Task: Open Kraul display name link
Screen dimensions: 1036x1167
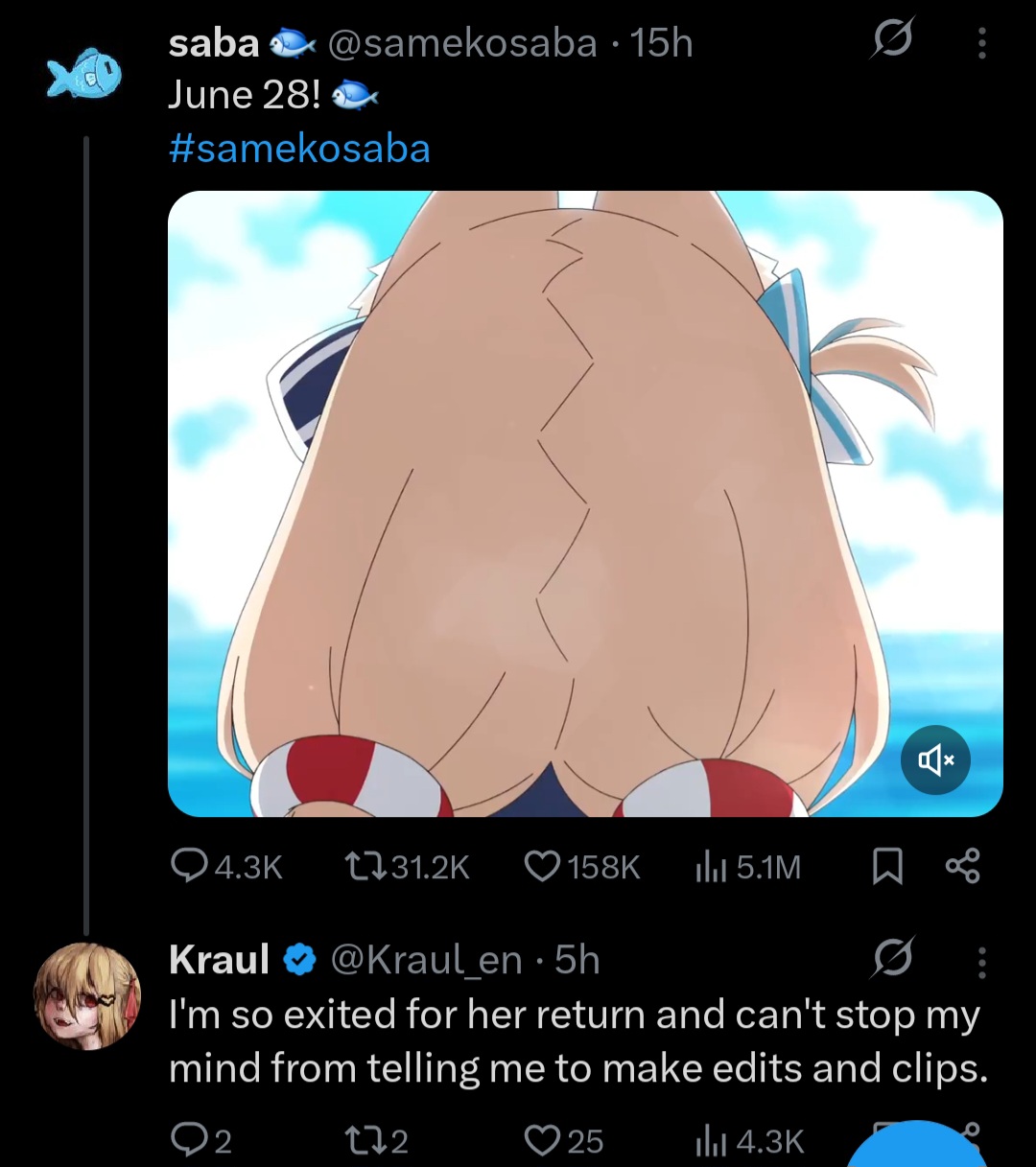Action: 220,959
